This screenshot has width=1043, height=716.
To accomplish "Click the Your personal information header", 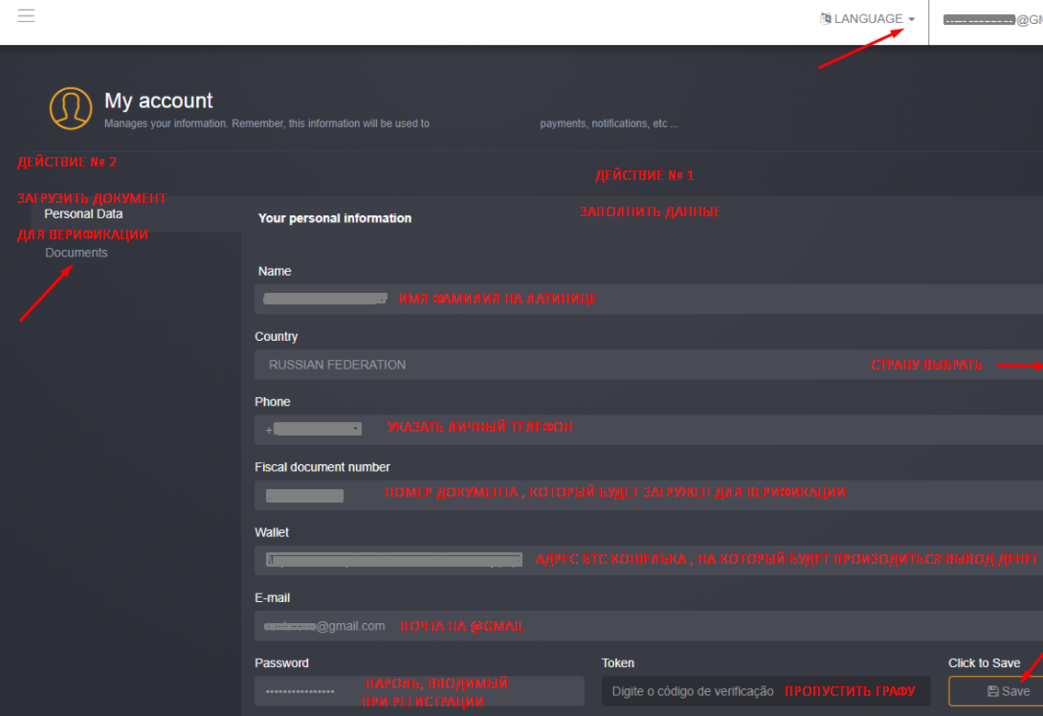I will tap(334, 218).
